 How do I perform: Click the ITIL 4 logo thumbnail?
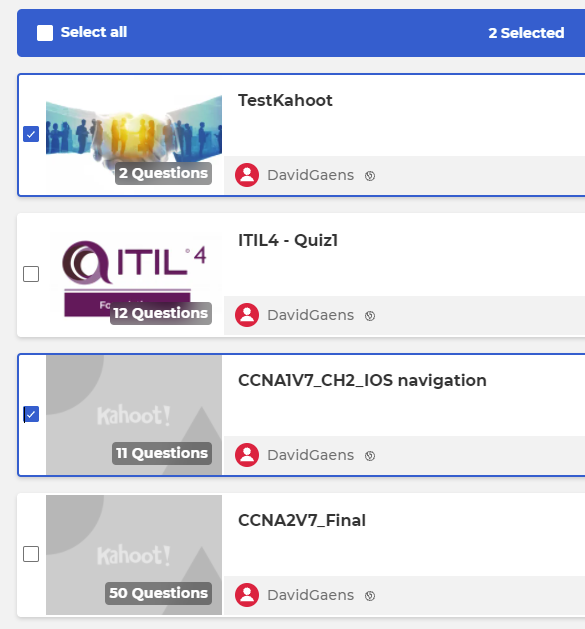[x=134, y=274]
